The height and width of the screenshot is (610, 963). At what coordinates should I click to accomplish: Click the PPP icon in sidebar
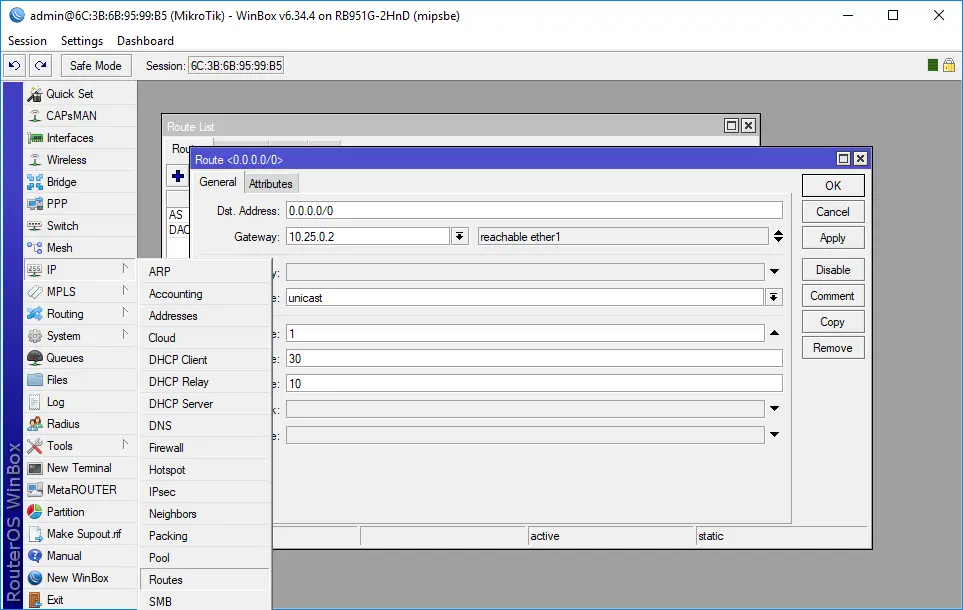click(35, 204)
